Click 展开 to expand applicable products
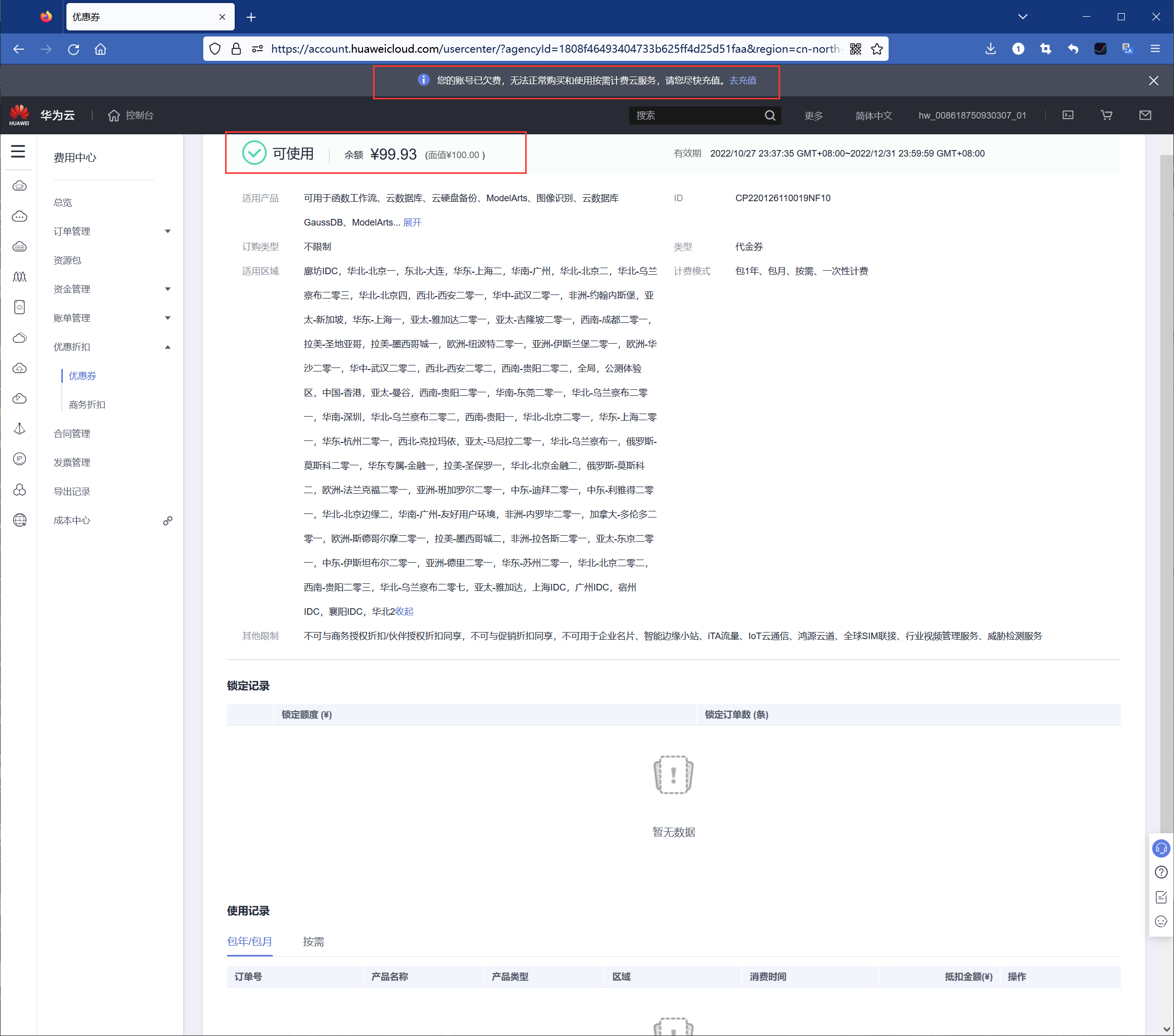The width and height of the screenshot is (1174, 1036). (x=412, y=223)
